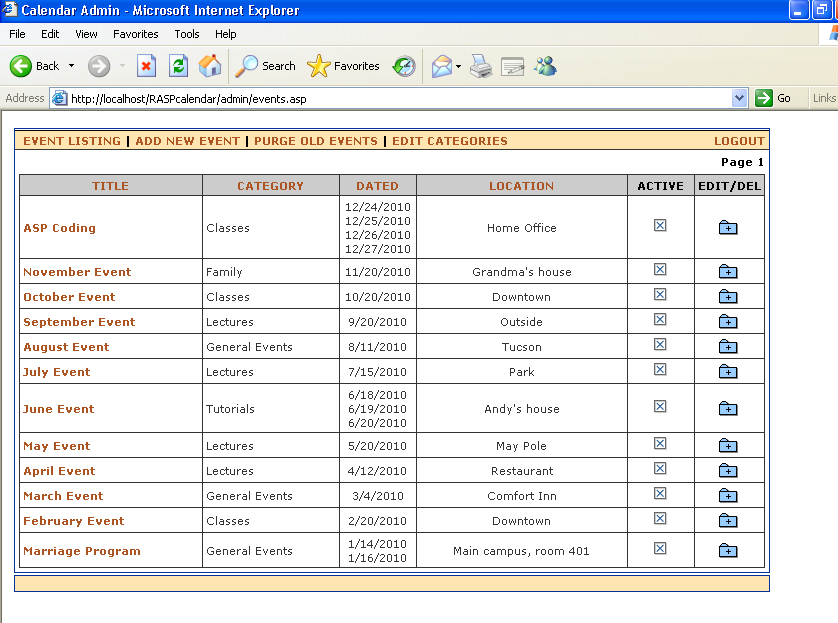Open the Edit menu
Viewport: 838px width, 623px height.
50,34
